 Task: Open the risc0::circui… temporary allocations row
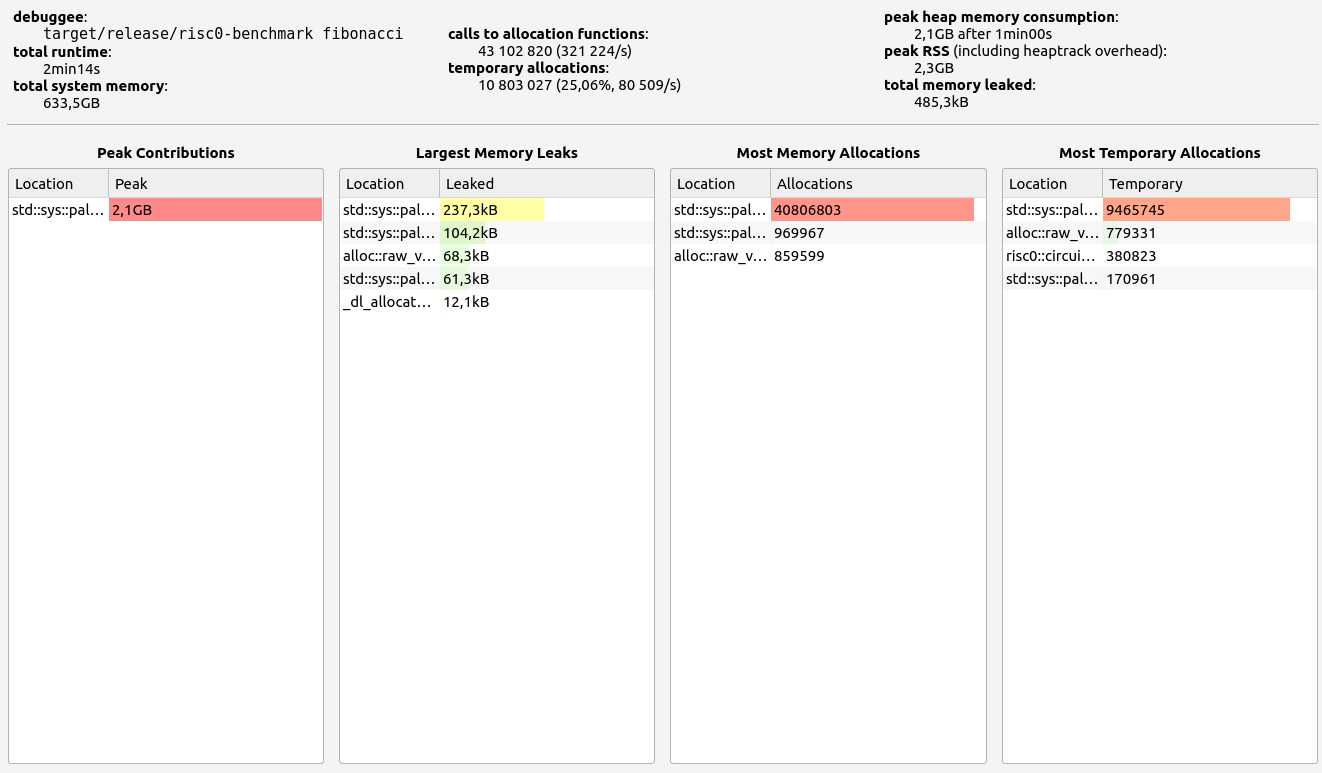[1159, 256]
